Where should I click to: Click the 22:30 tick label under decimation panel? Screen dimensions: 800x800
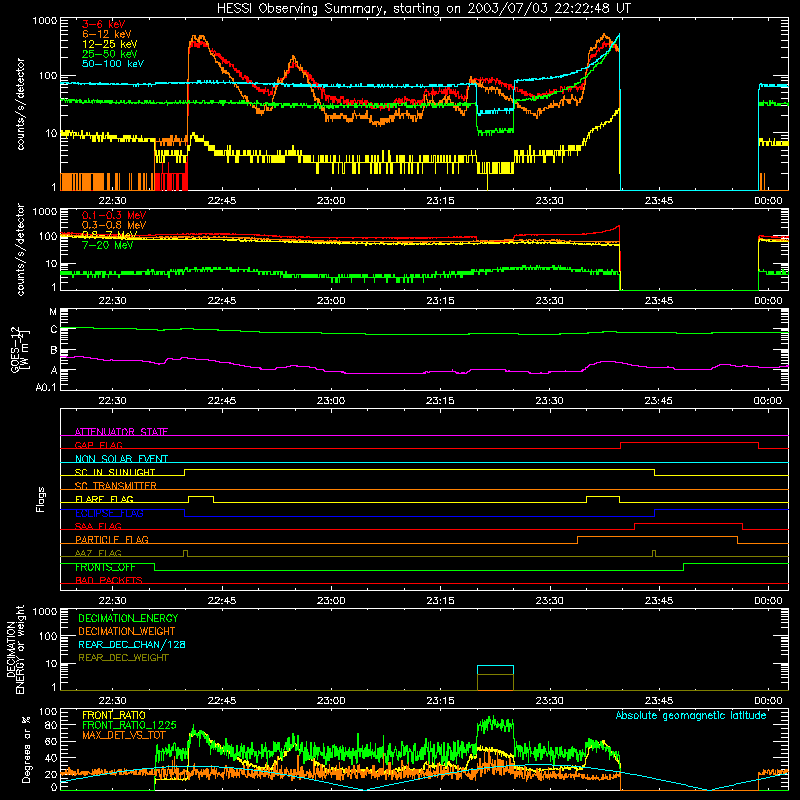pos(112,701)
